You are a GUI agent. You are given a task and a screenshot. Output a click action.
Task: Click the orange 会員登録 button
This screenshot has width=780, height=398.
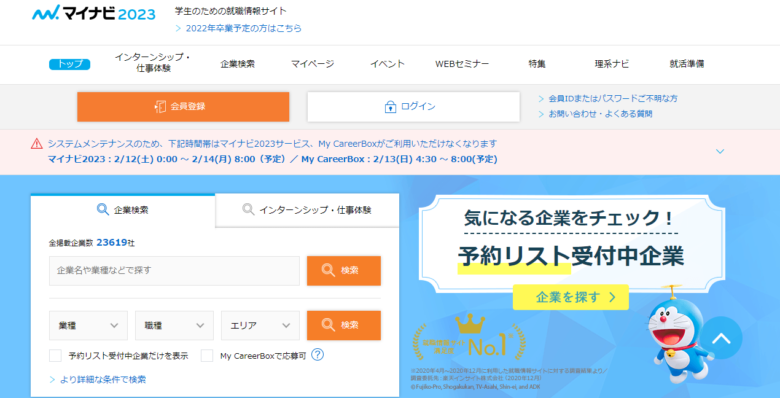[x=183, y=106]
